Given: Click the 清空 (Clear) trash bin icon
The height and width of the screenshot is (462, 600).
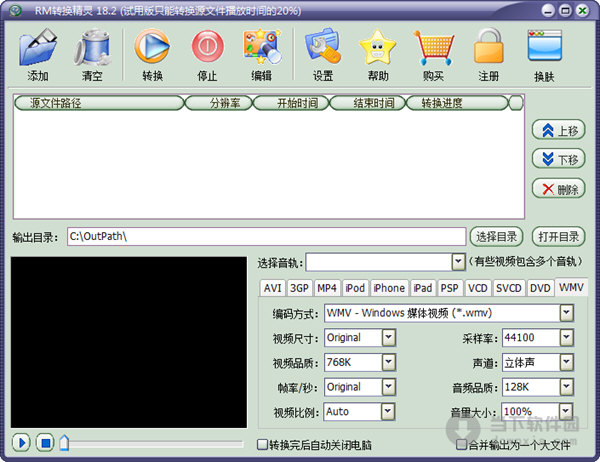Looking at the screenshot, I should 92,47.
